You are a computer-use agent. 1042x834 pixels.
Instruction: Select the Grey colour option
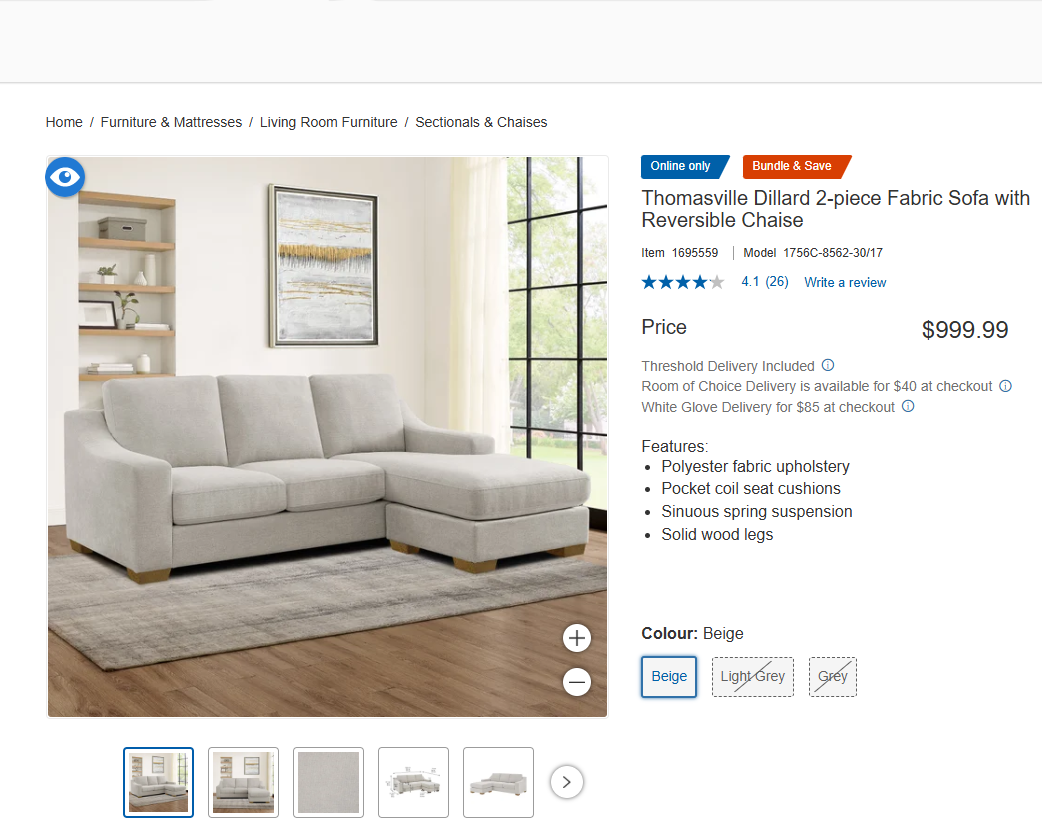coord(833,677)
